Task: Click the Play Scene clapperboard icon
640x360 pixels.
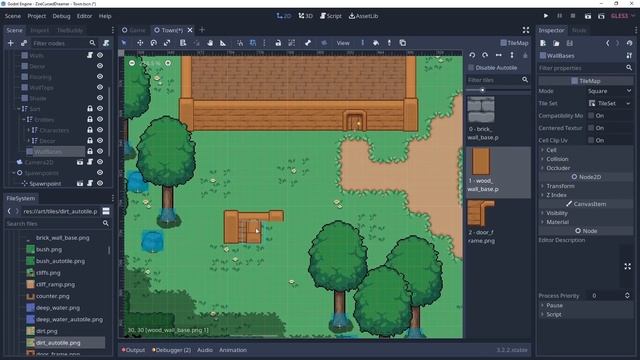Action: click(x=588, y=16)
